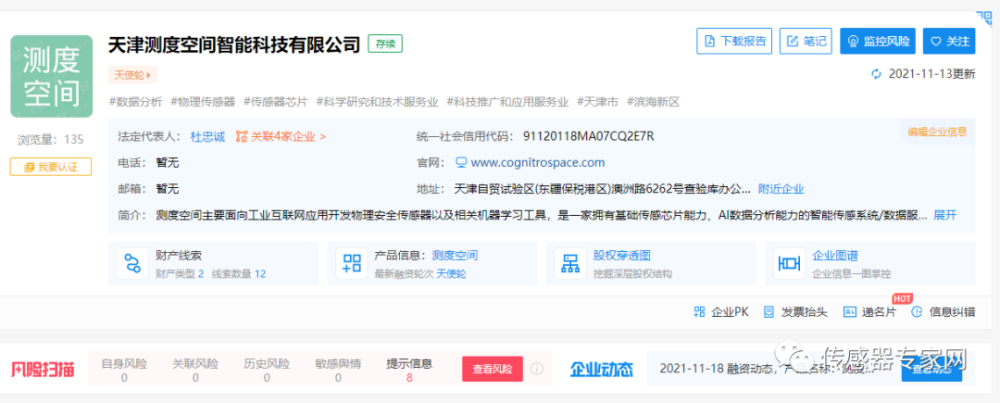Open the www.cognitrospace.com website link
This screenshot has height=403, width=1000.
(x=537, y=162)
